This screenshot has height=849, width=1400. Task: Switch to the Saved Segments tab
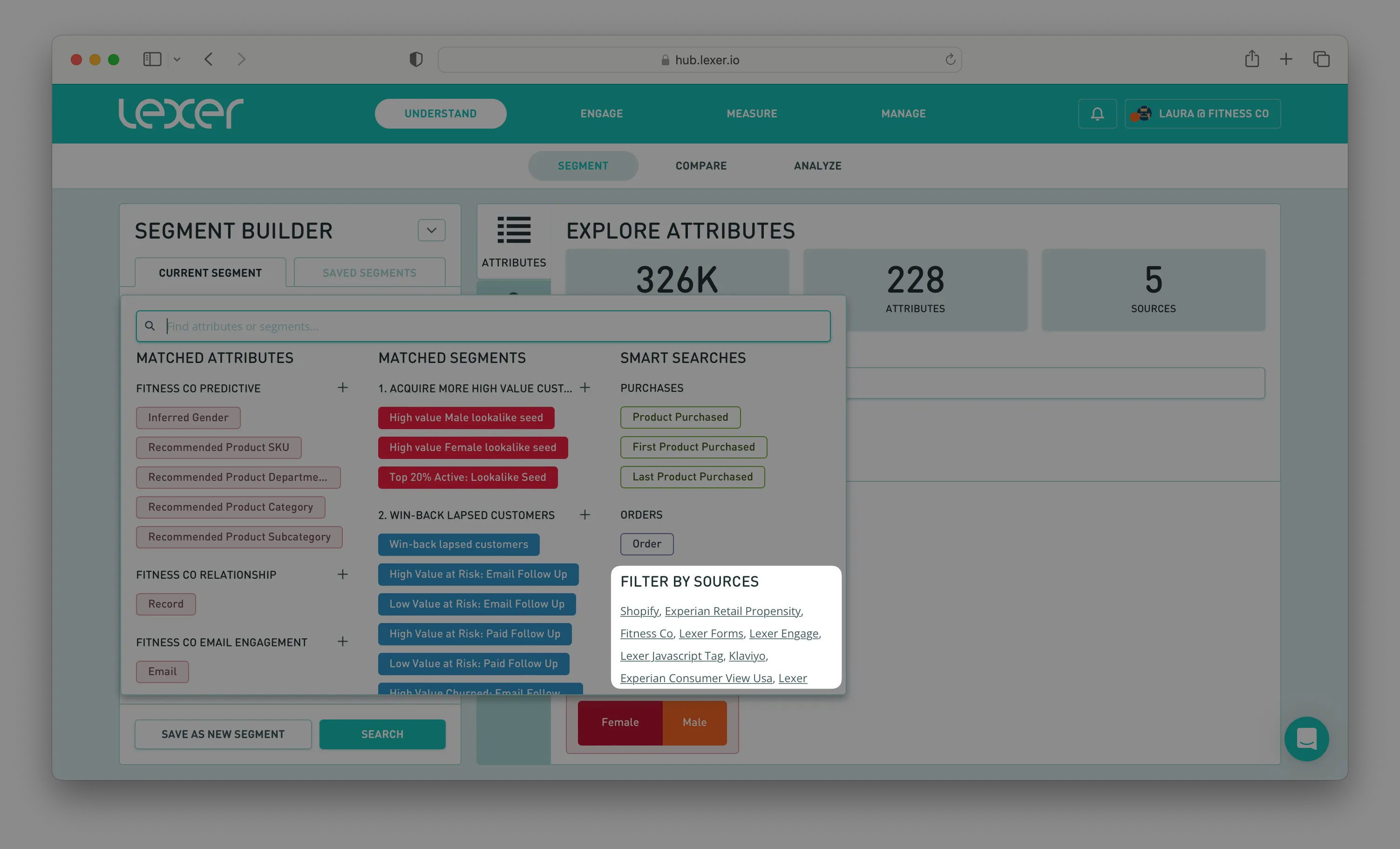point(369,273)
